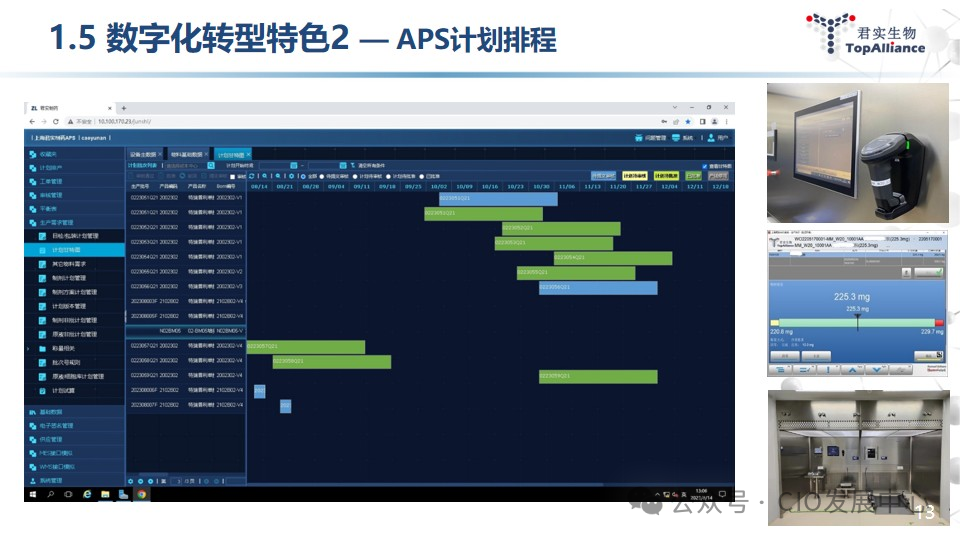Expand the 称量相关 folder arrow
Screen dimensions: 960x540
[28, 348]
